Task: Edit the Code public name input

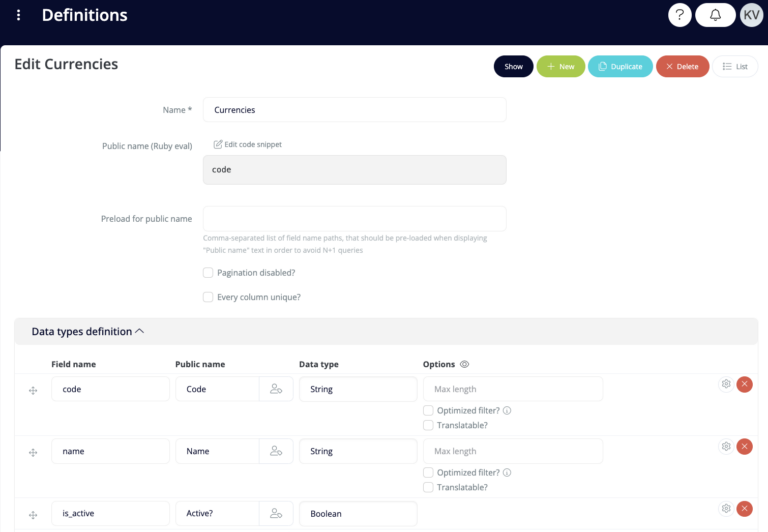Action: 217,389
